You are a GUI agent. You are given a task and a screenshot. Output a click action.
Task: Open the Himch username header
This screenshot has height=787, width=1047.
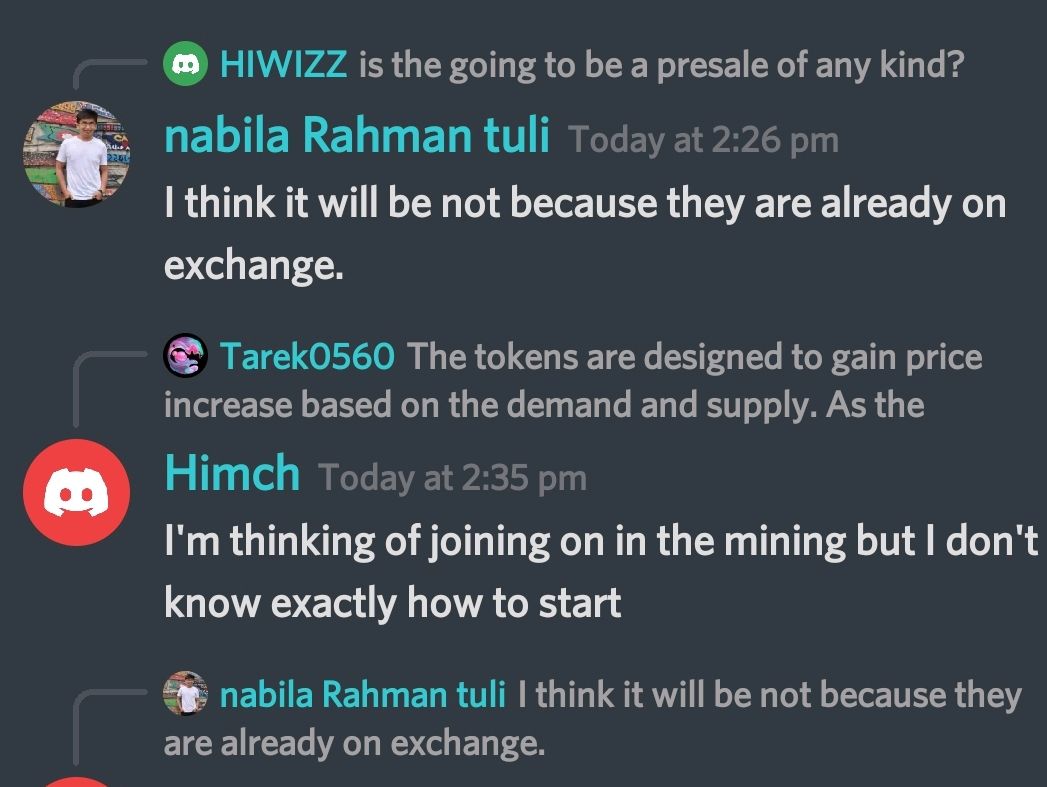(232, 472)
